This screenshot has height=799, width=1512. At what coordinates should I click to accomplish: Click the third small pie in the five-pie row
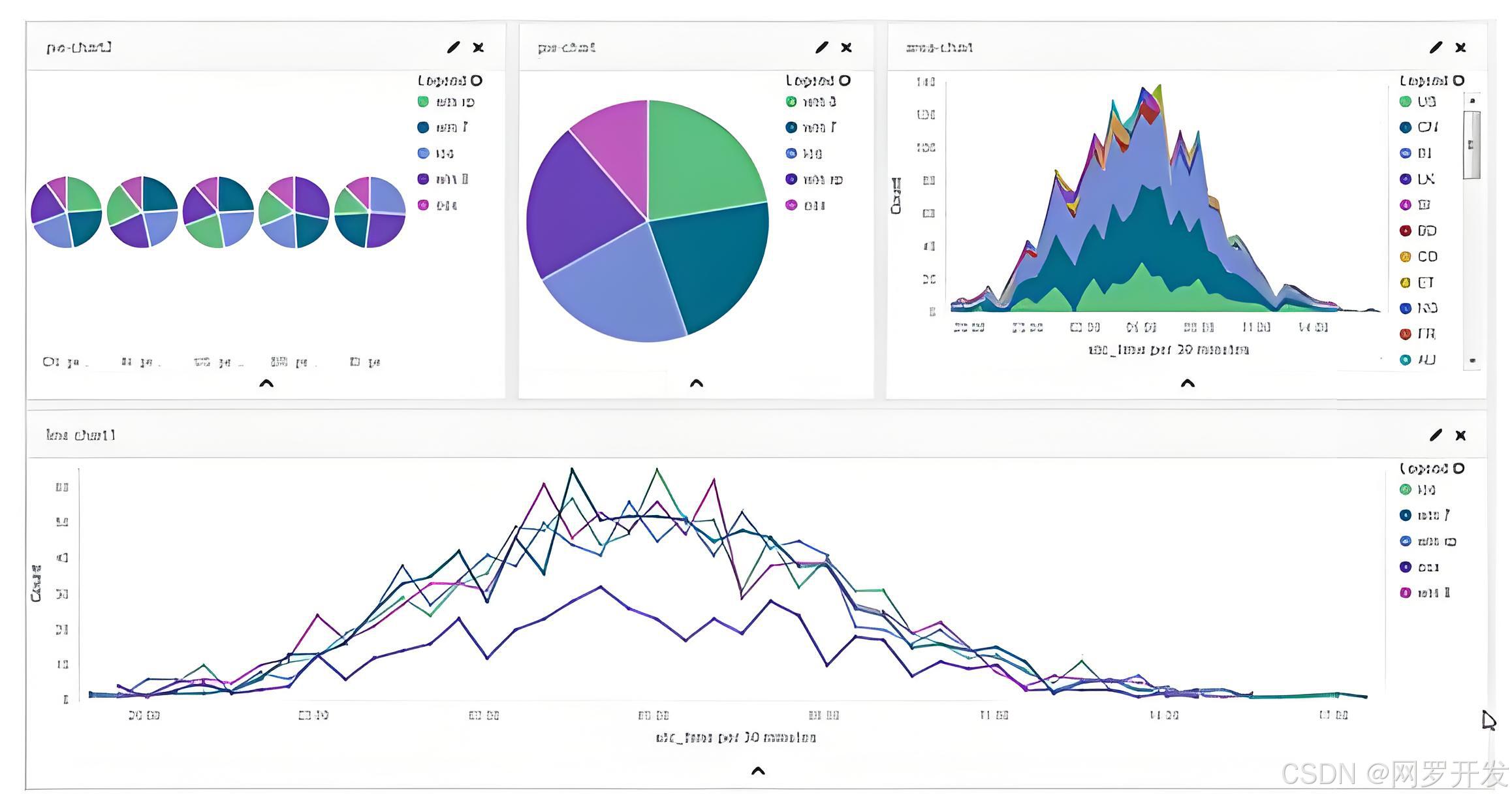(x=218, y=211)
